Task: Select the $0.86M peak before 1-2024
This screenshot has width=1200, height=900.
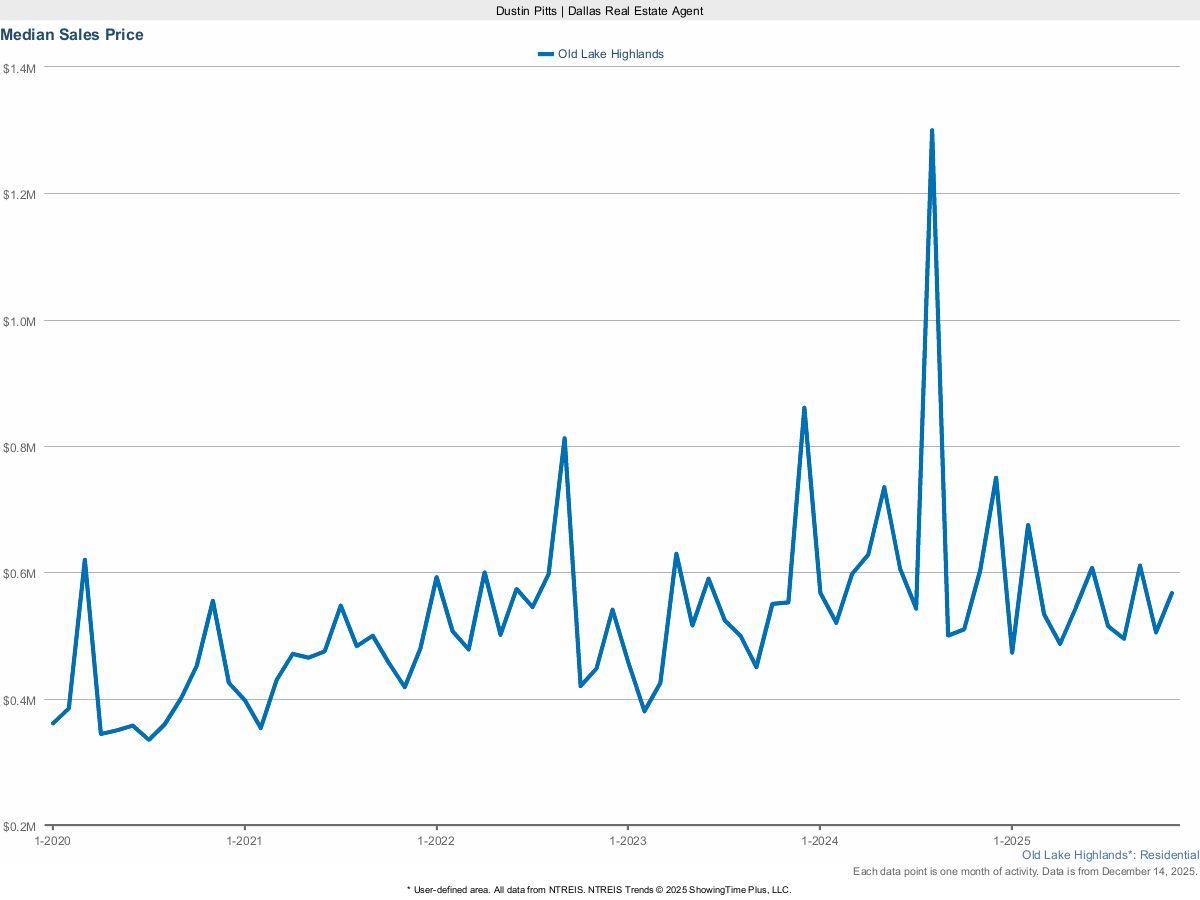Action: (803, 407)
